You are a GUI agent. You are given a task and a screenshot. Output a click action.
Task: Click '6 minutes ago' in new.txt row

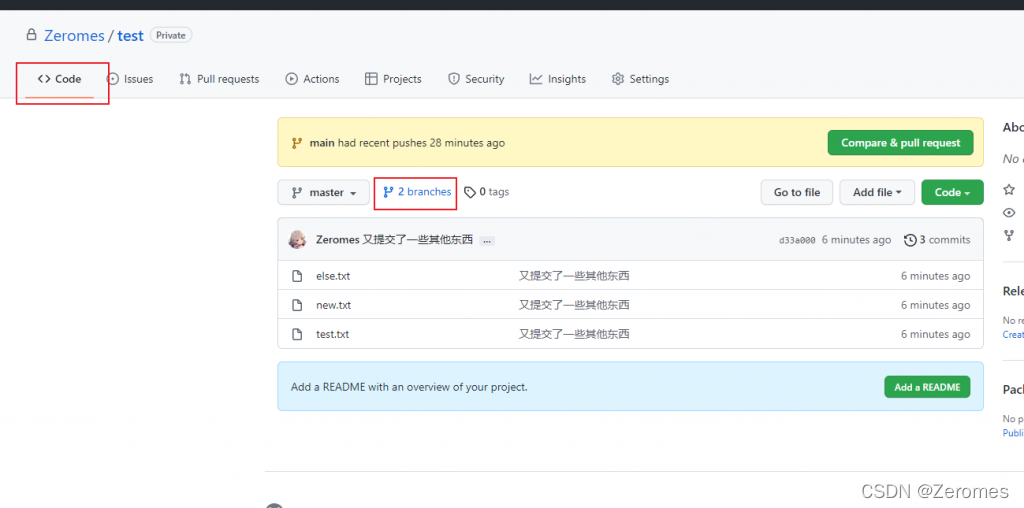pos(936,305)
